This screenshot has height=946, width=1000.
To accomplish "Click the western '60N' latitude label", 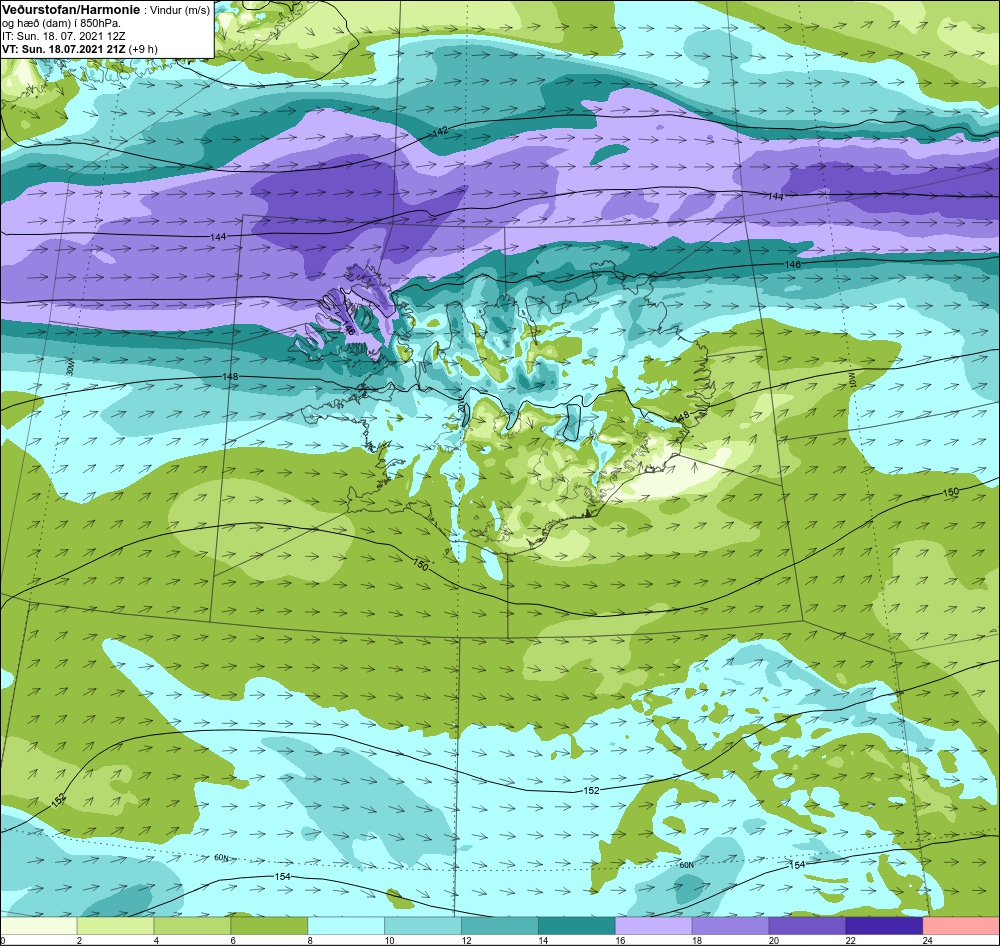I will tap(221, 858).
